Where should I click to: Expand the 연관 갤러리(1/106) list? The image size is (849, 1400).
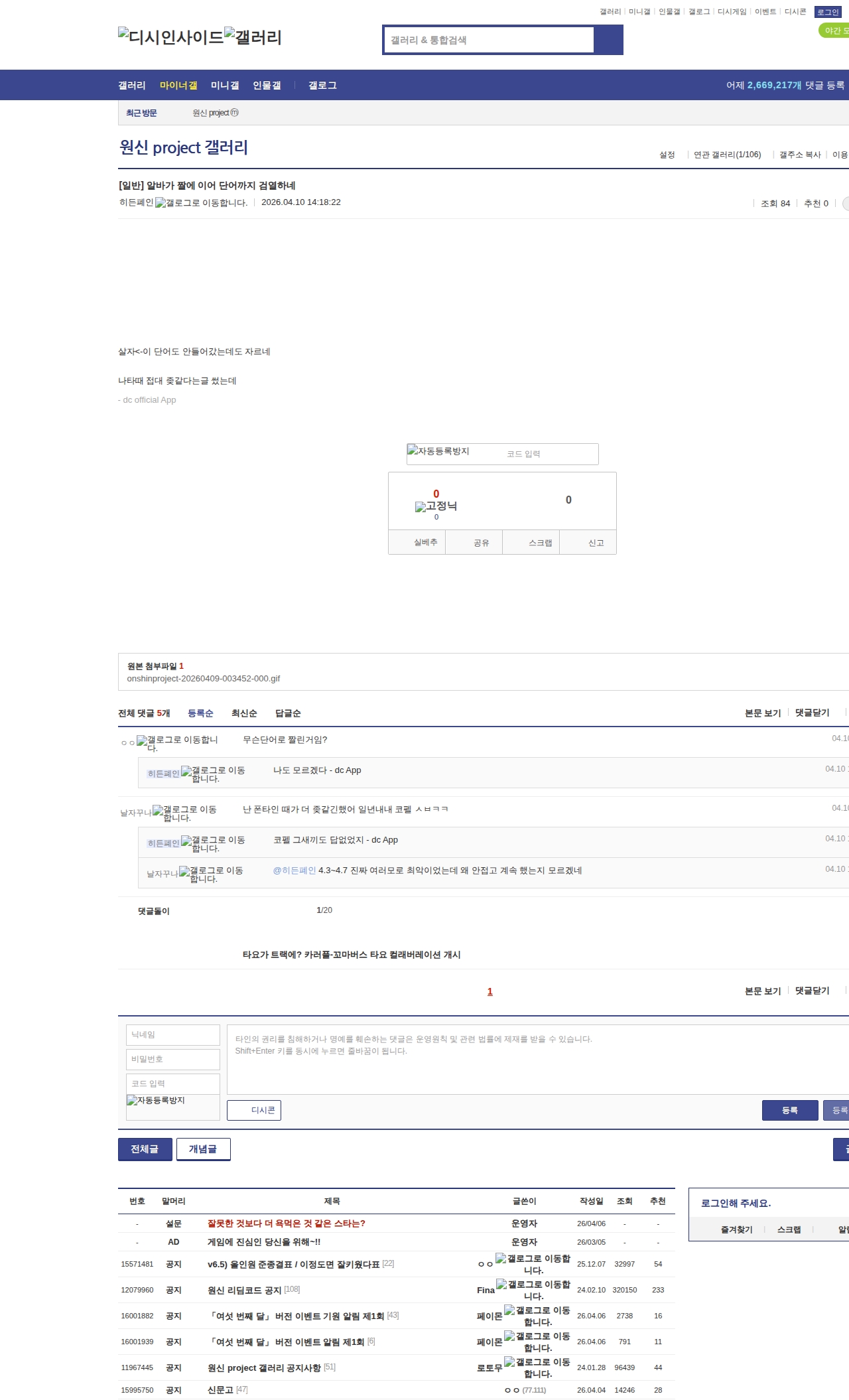pos(727,155)
